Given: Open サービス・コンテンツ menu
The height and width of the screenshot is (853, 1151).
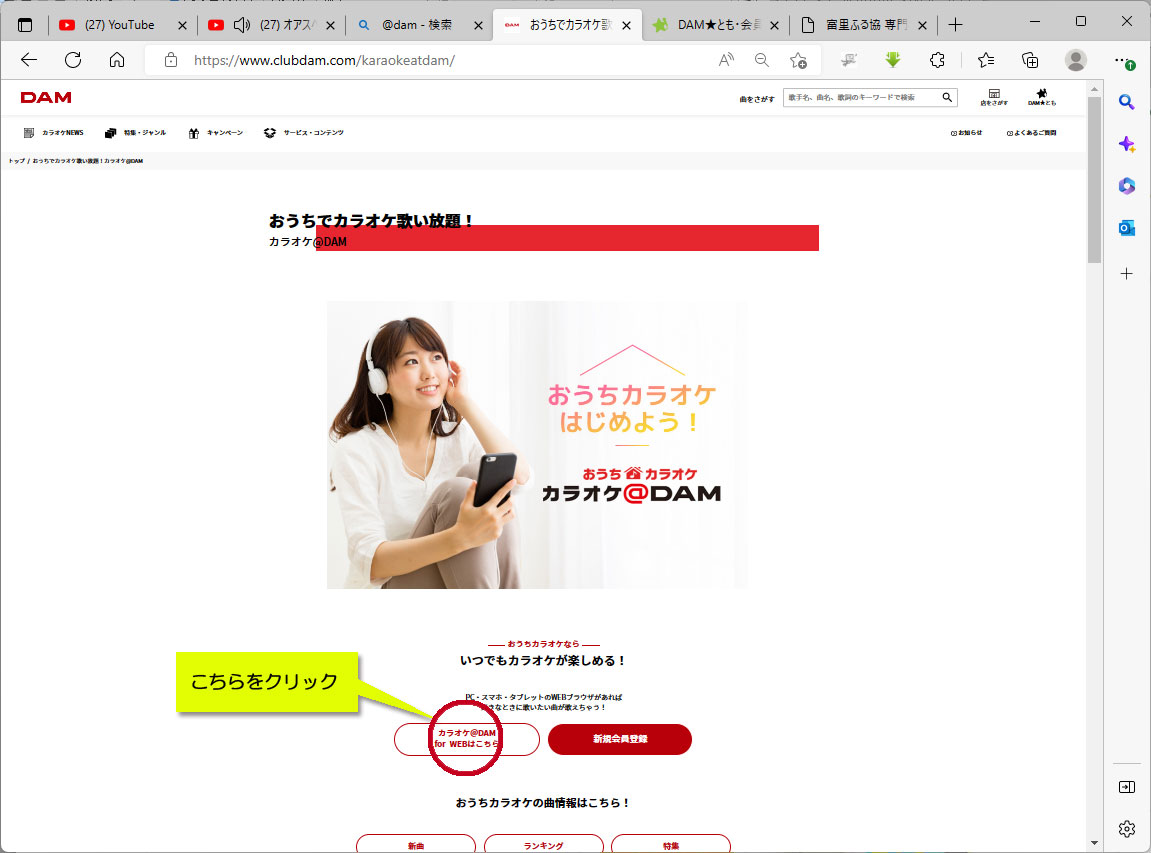Looking at the screenshot, I should [304, 133].
